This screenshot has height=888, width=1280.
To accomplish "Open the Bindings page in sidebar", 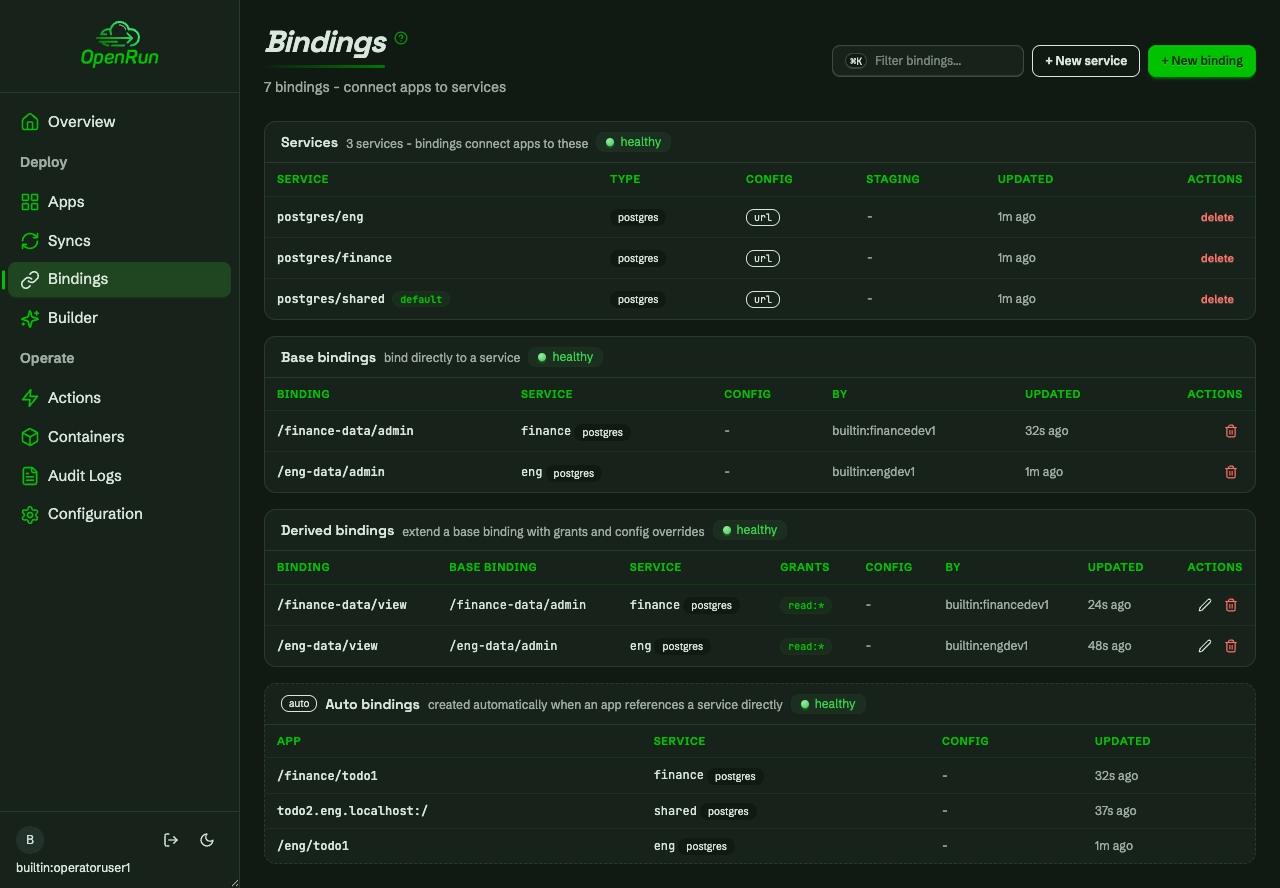I will coord(120,279).
